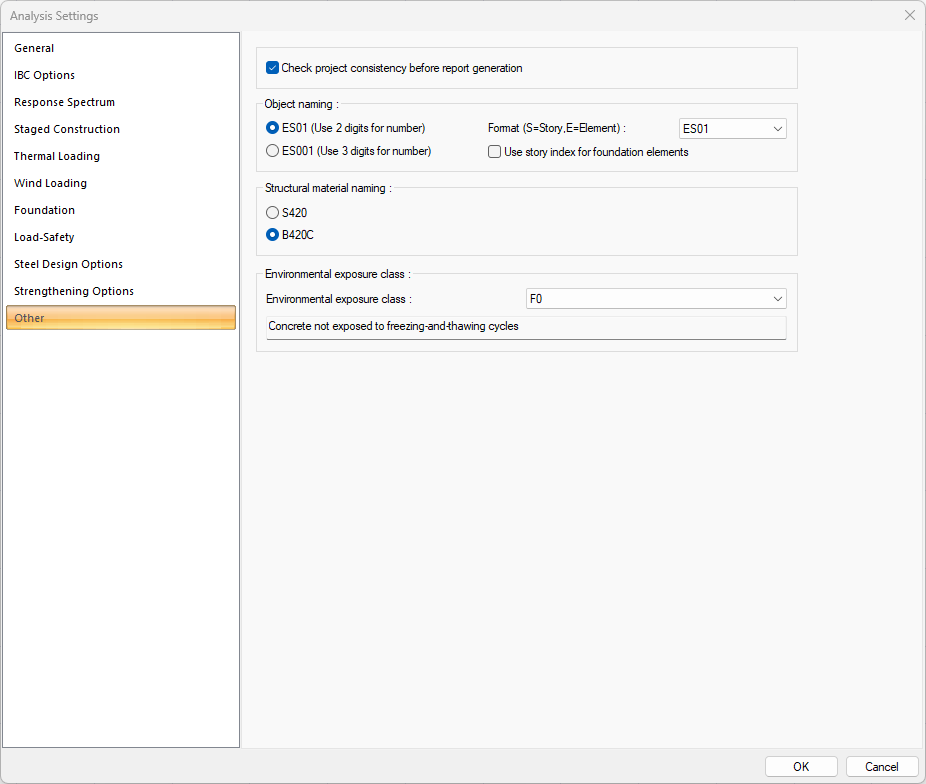Toggle Check project consistency checkbox
Image resolution: width=926 pixels, height=784 pixels.
click(x=272, y=68)
